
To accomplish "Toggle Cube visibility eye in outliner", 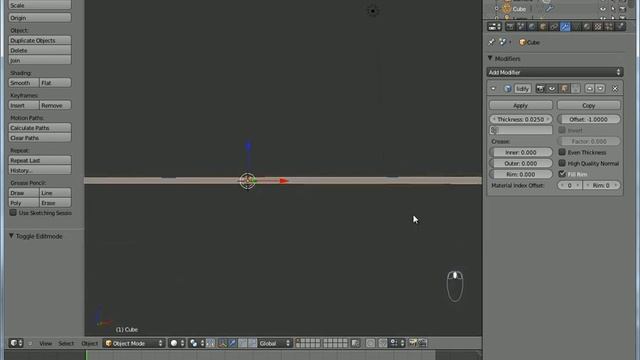I will [603, 9].
